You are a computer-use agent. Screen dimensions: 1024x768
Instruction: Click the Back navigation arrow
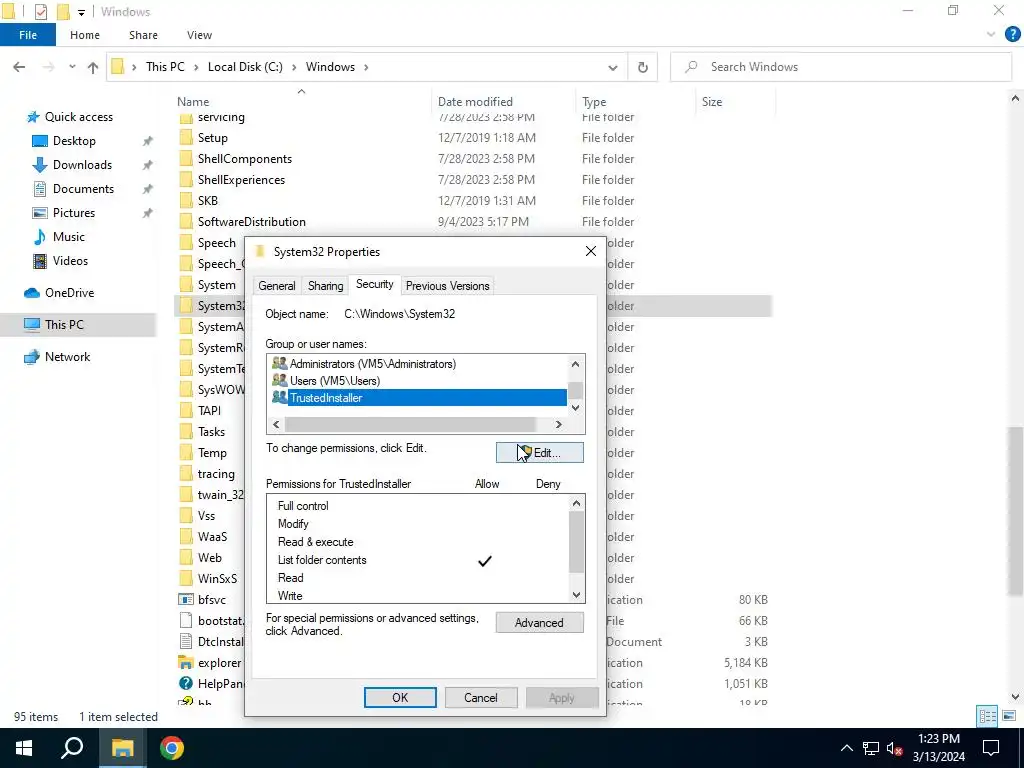pyautogui.click(x=19, y=67)
